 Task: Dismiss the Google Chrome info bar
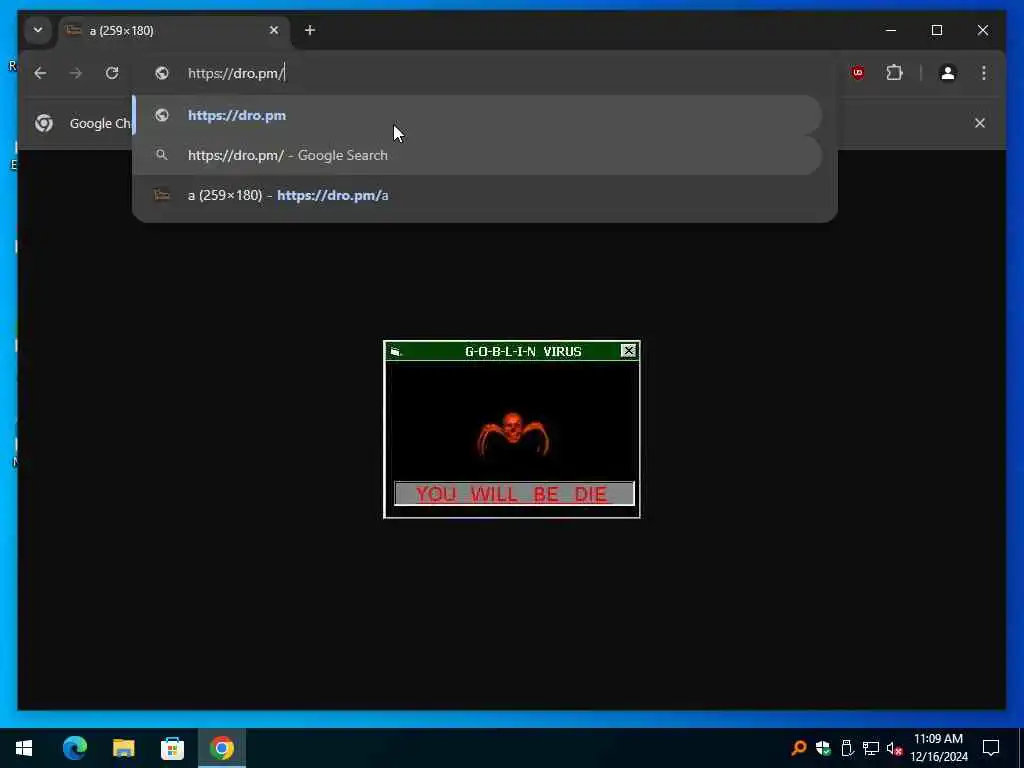click(980, 123)
